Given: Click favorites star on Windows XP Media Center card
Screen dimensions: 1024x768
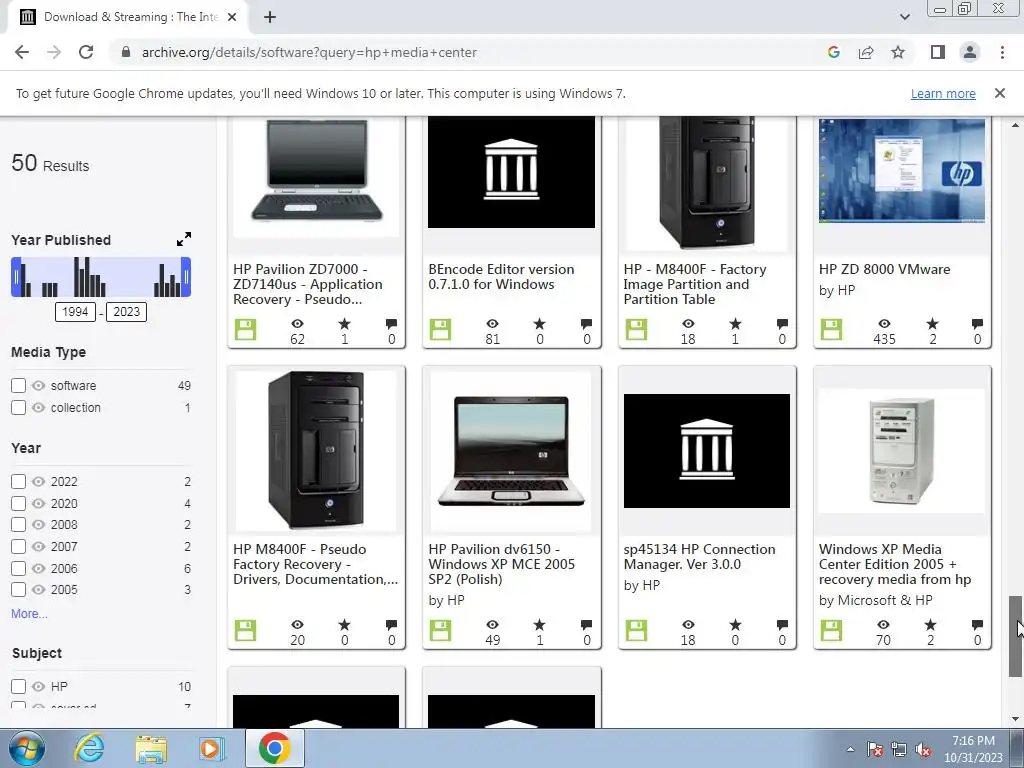Looking at the screenshot, I should click(x=930, y=625).
